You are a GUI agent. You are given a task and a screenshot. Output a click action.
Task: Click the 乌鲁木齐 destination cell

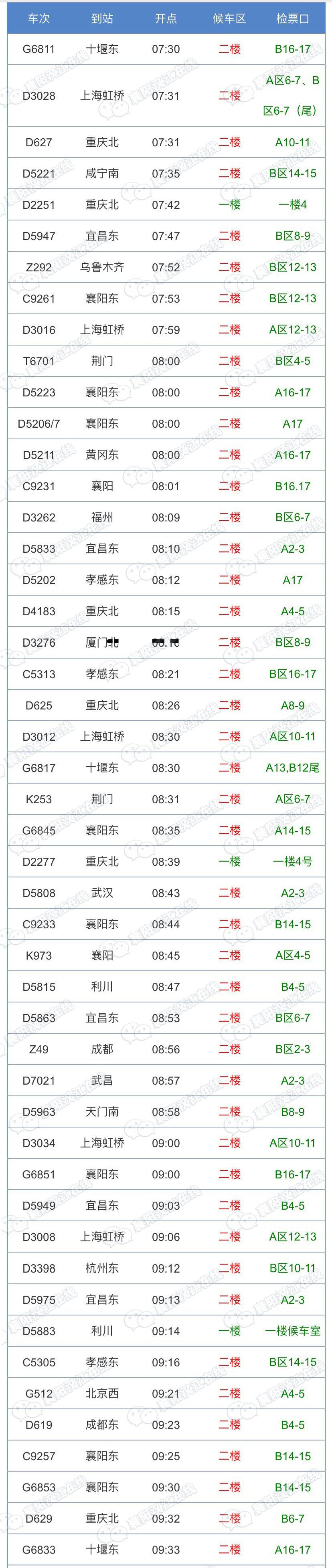coord(102,267)
